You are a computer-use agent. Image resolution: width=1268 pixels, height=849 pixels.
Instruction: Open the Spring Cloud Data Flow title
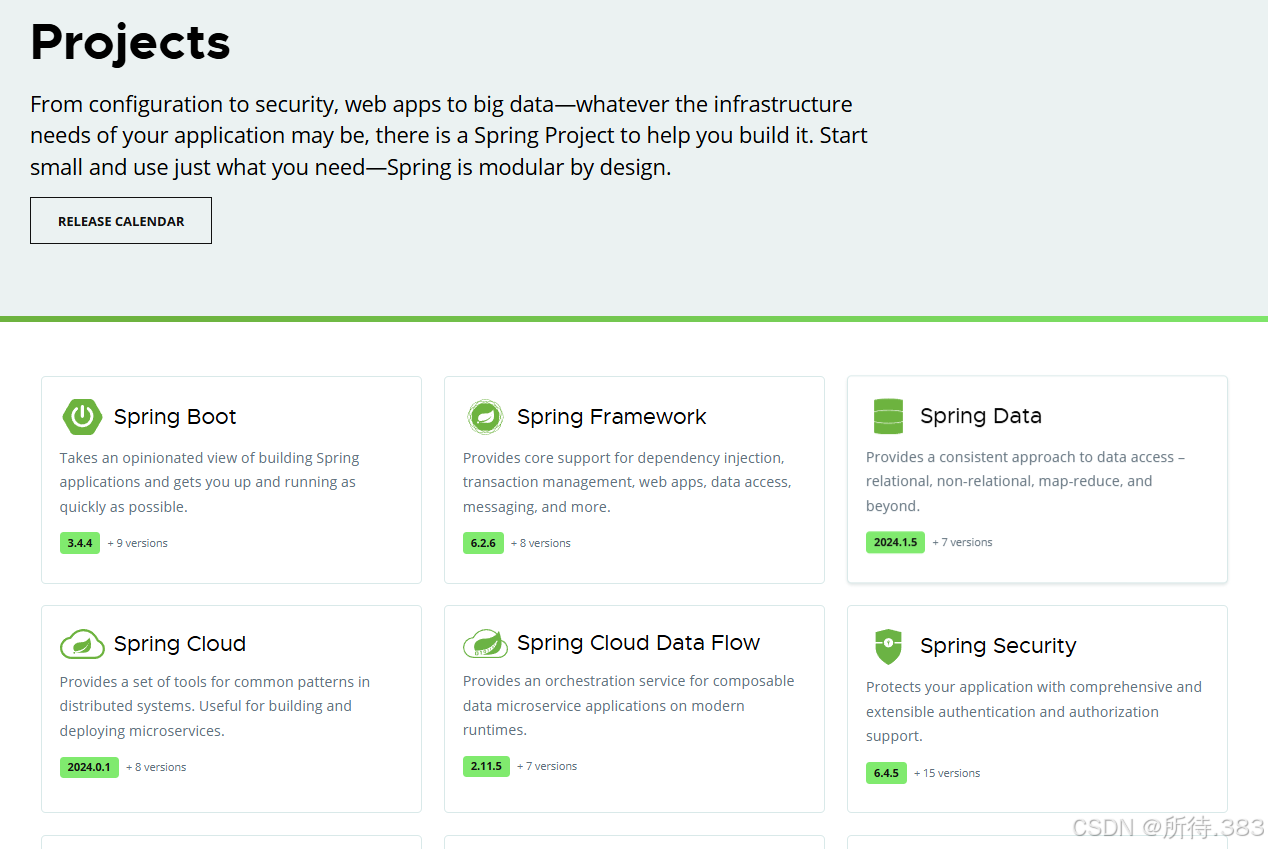point(639,643)
